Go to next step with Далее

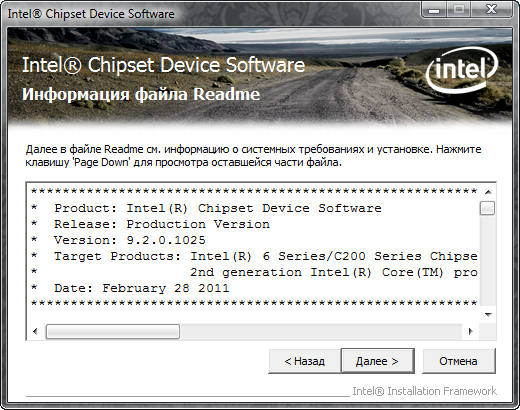pyautogui.click(x=377, y=361)
